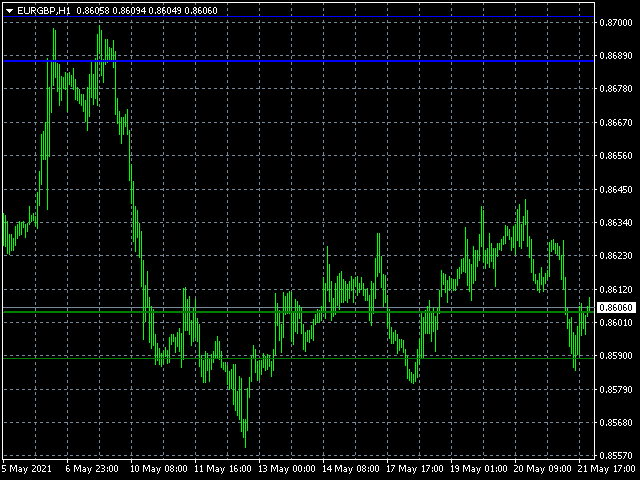The width and height of the screenshot is (640, 480).
Task: Click the 0.86450 price scale label
Action: (x=616, y=189)
